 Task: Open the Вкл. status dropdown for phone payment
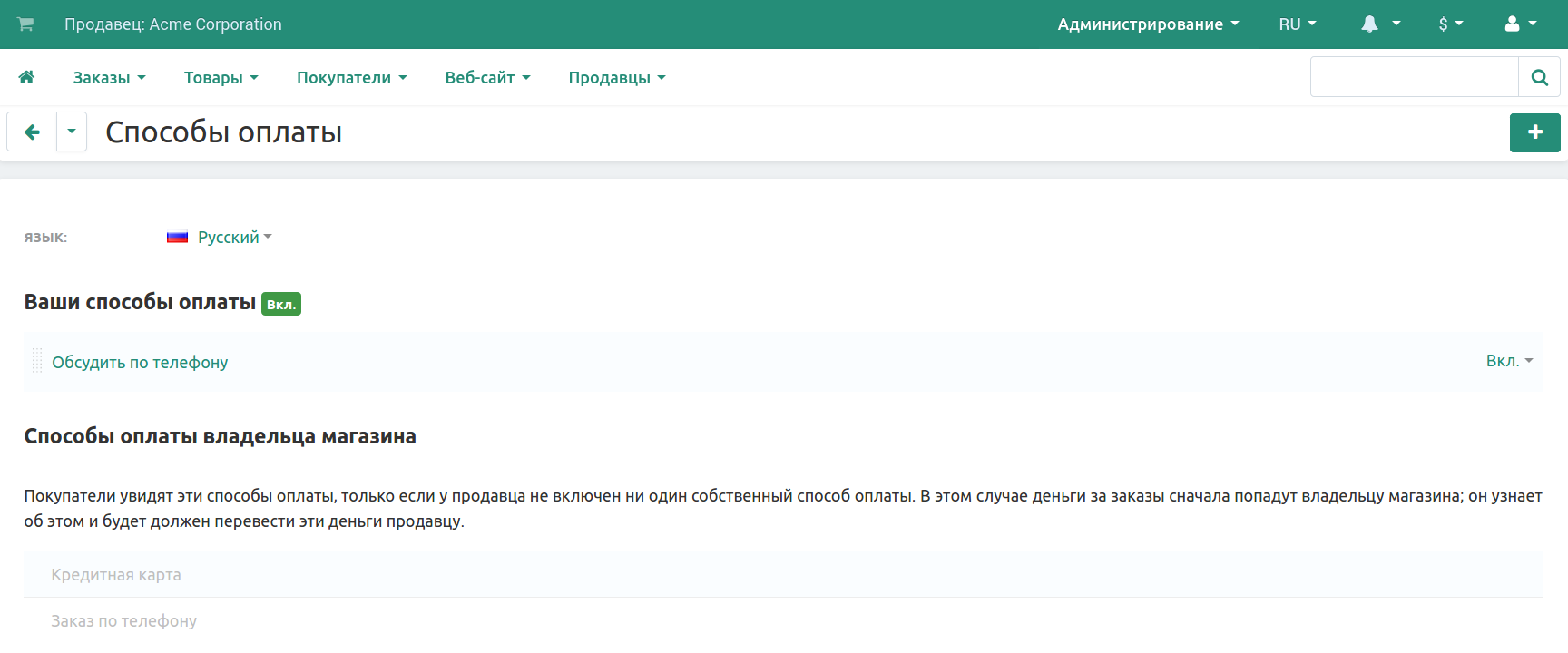1509,361
